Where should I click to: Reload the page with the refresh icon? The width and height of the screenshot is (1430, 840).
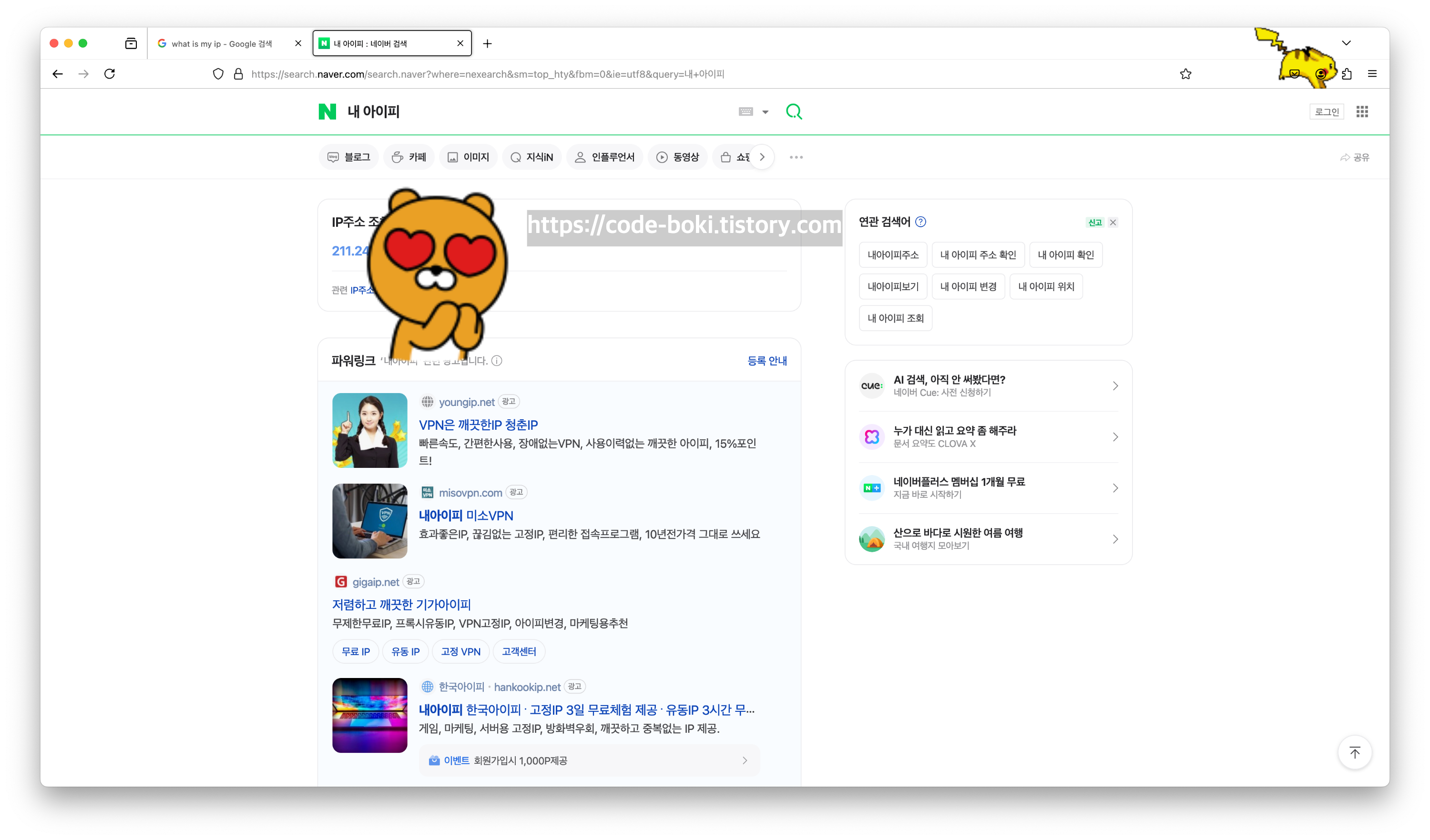pos(110,74)
